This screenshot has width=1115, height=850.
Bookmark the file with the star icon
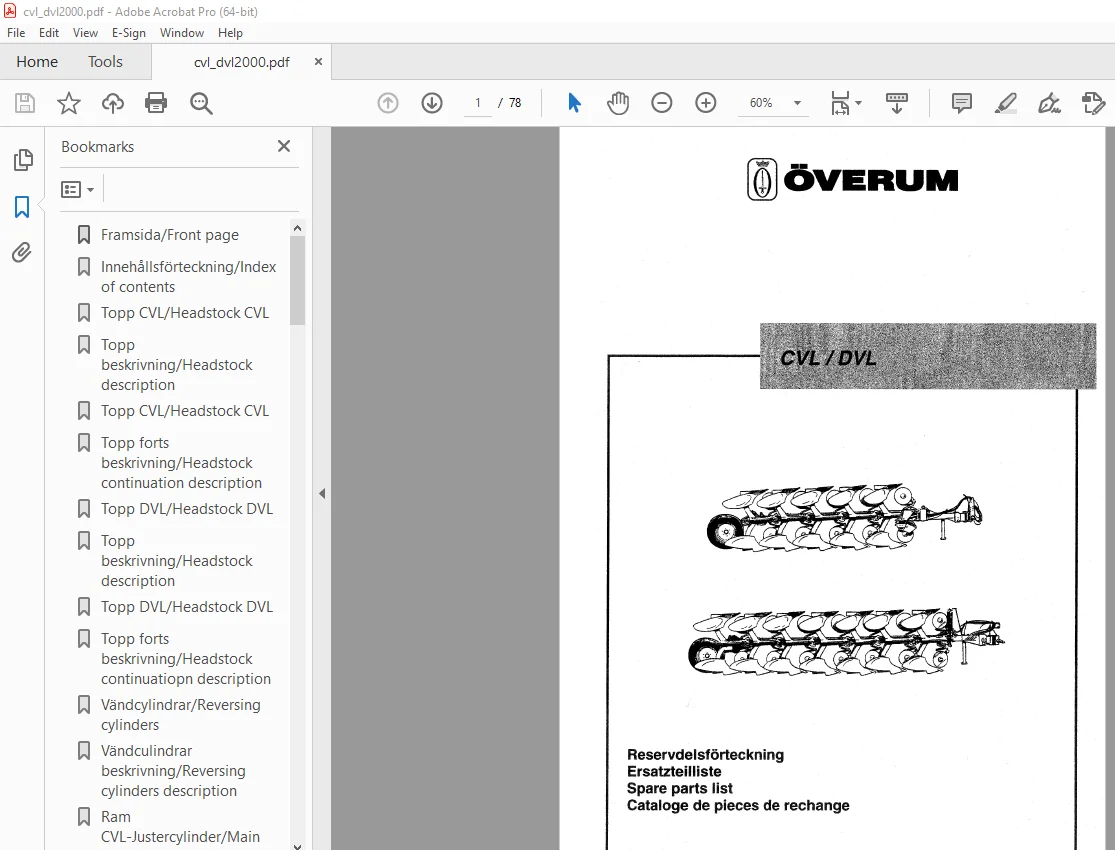[x=69, y=103]
